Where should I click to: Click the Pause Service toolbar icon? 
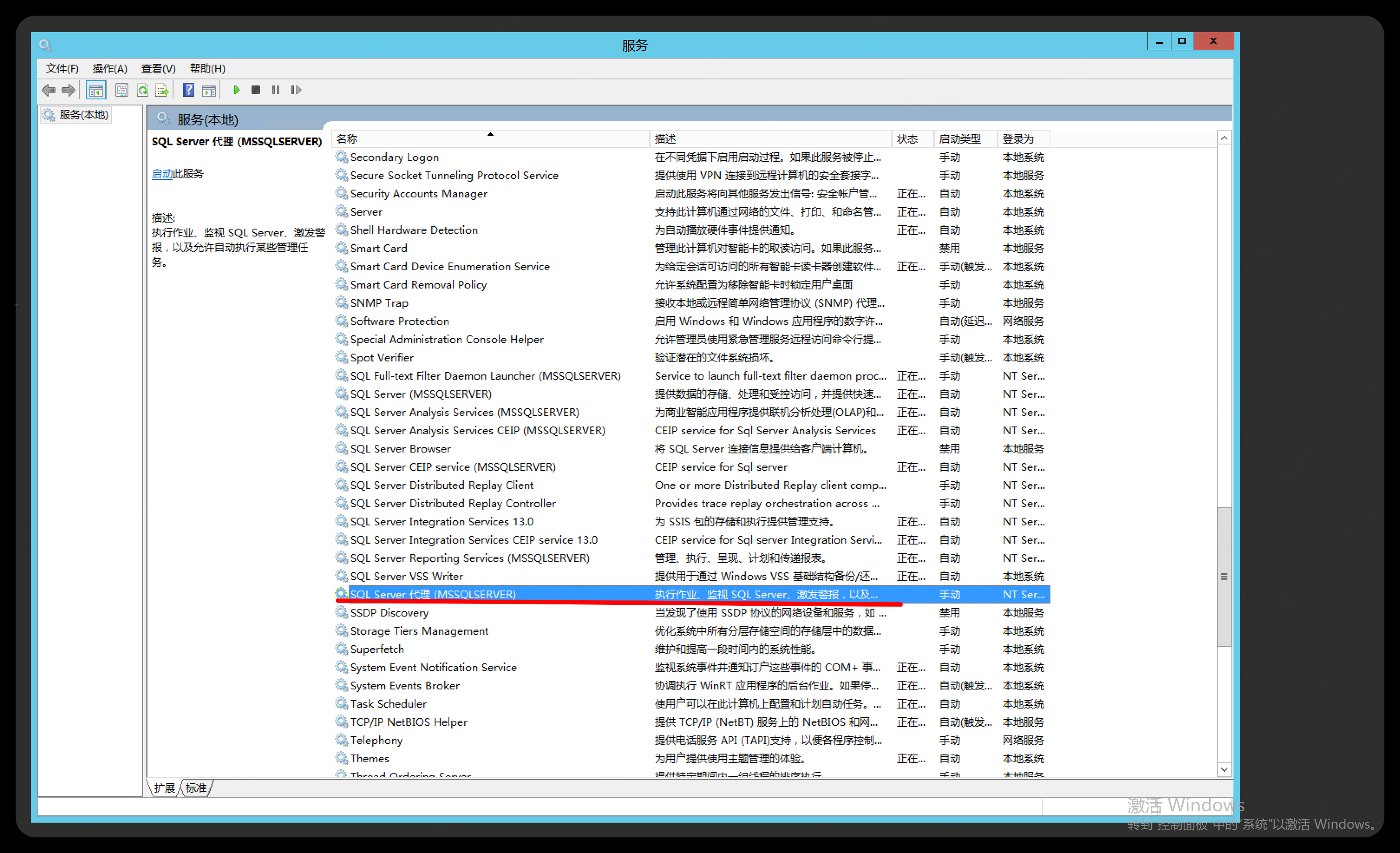(x=275, y=90)
